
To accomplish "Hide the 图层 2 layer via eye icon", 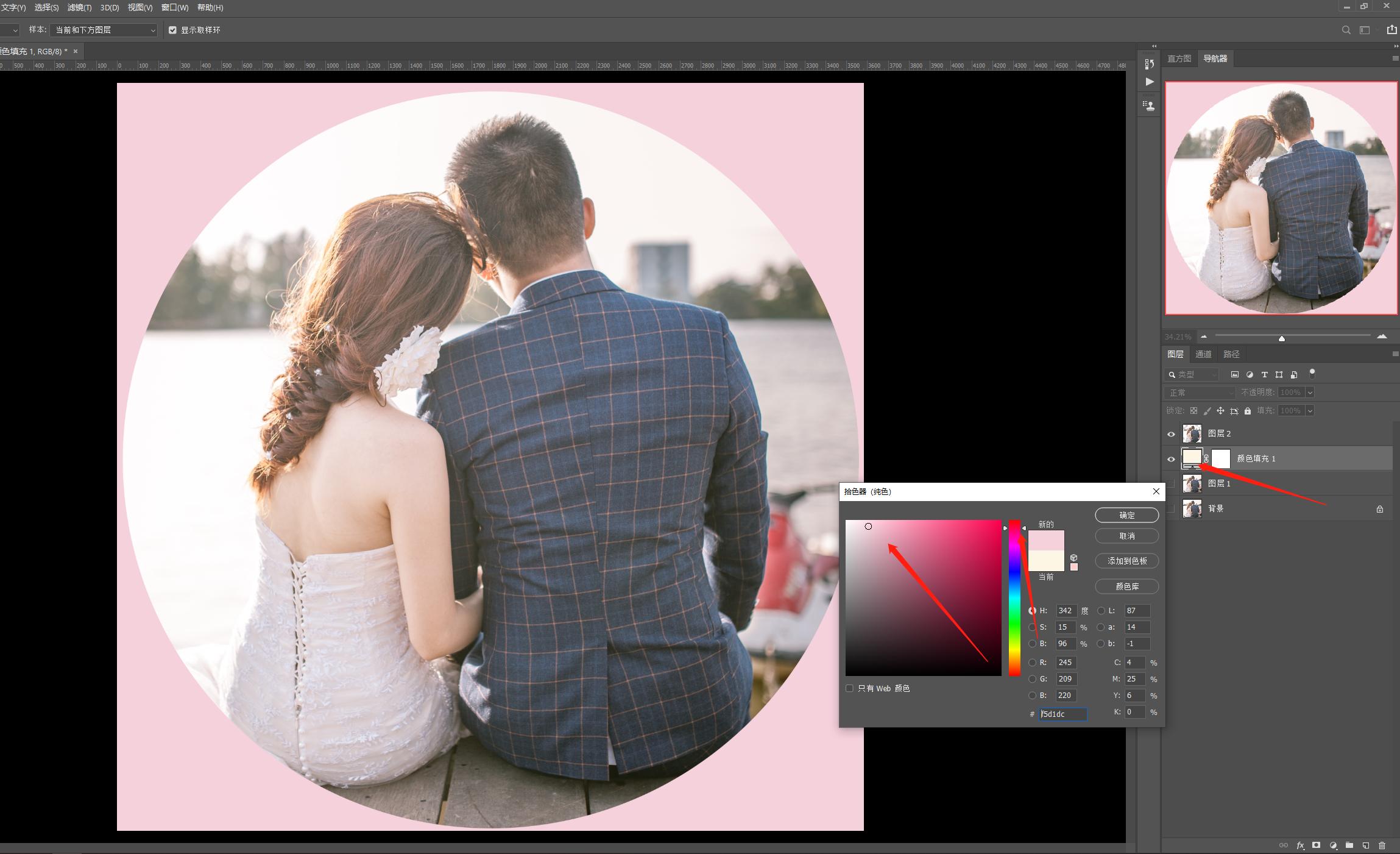I will point(1171,434).
